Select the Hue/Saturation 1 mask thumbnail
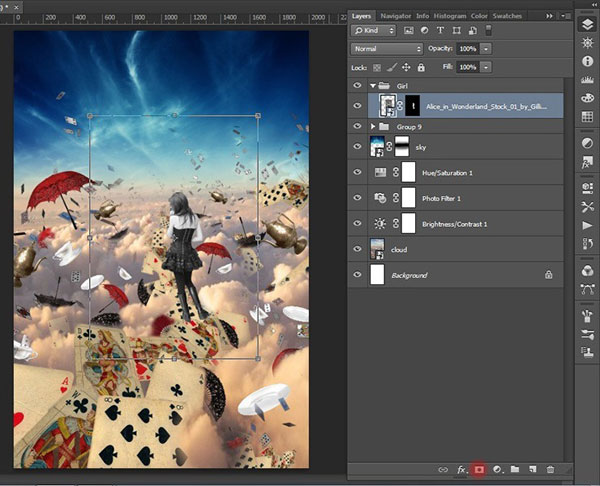600x486 pixels. click(x=408, y=172)
